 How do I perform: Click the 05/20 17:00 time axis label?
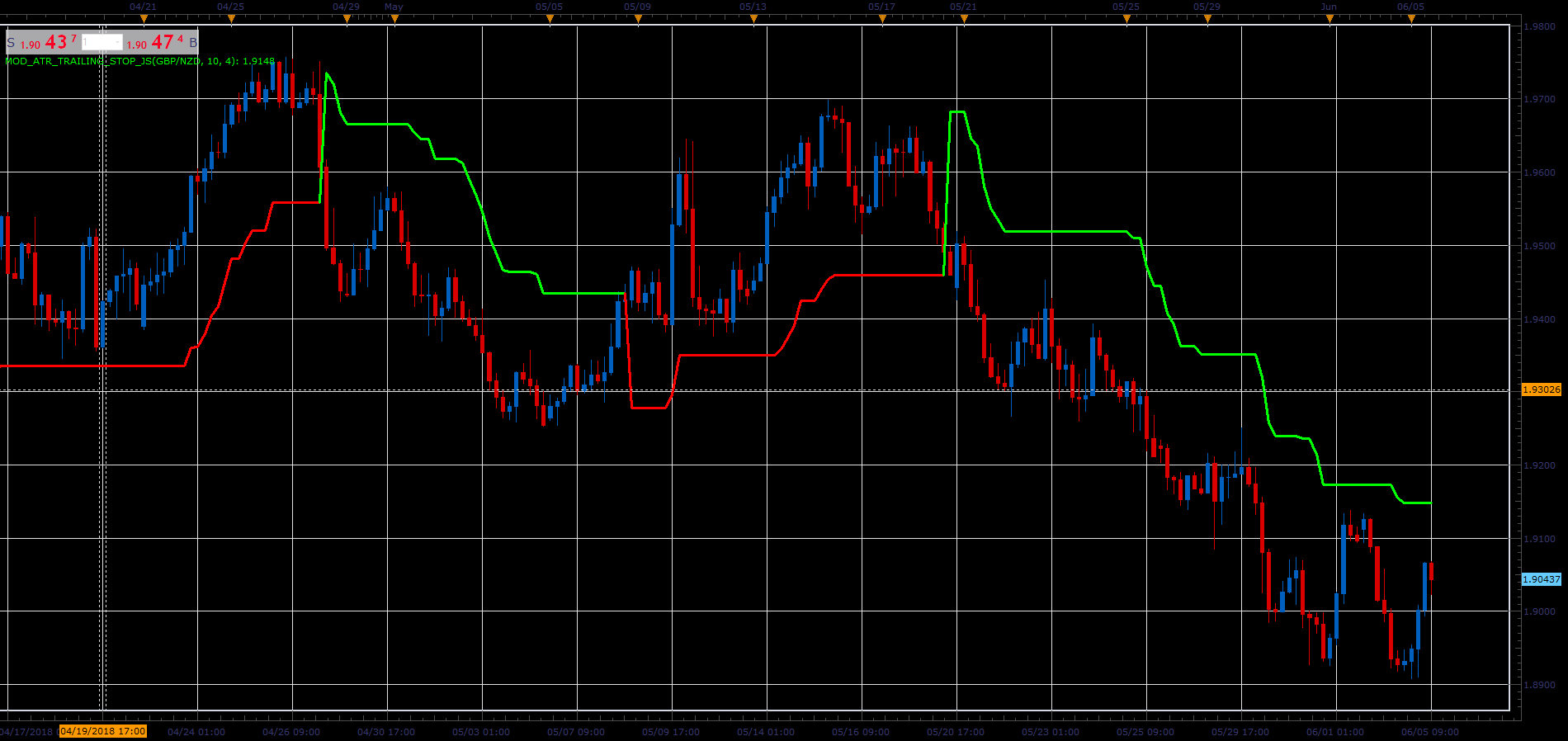click(956, 732)
